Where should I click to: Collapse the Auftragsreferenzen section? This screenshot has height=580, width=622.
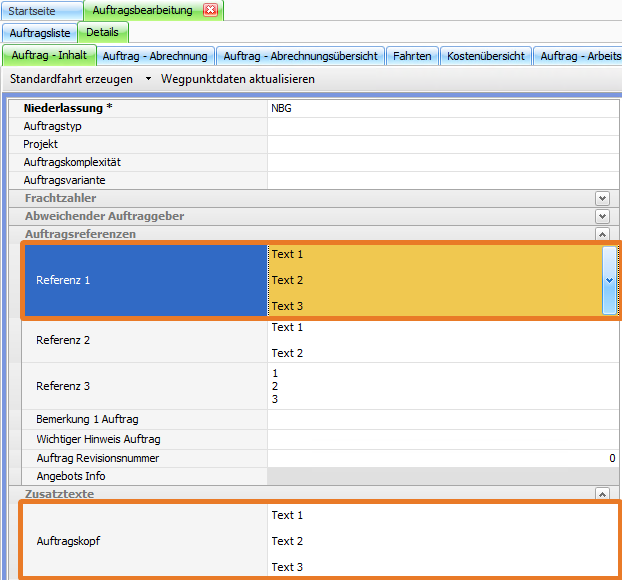click(602, 234)
